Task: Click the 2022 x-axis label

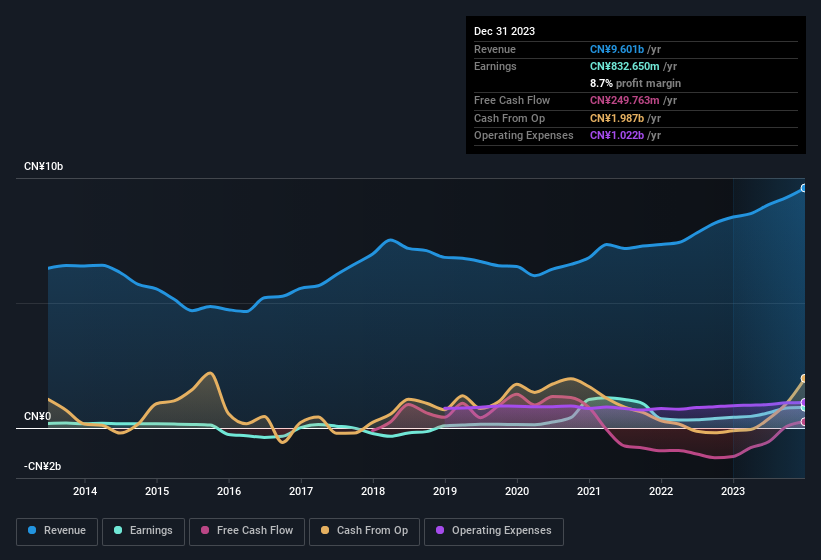Action: tap(661, 491)
